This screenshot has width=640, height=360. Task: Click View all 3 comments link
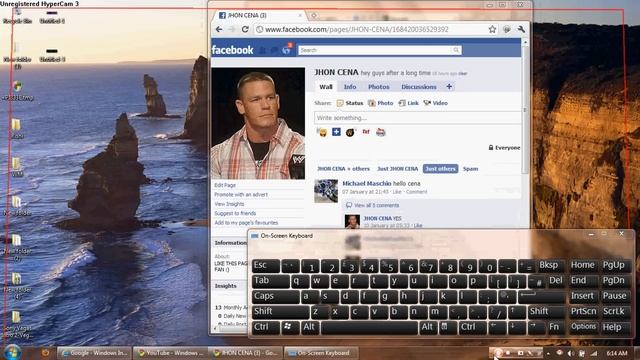click(x=376, y=205)
